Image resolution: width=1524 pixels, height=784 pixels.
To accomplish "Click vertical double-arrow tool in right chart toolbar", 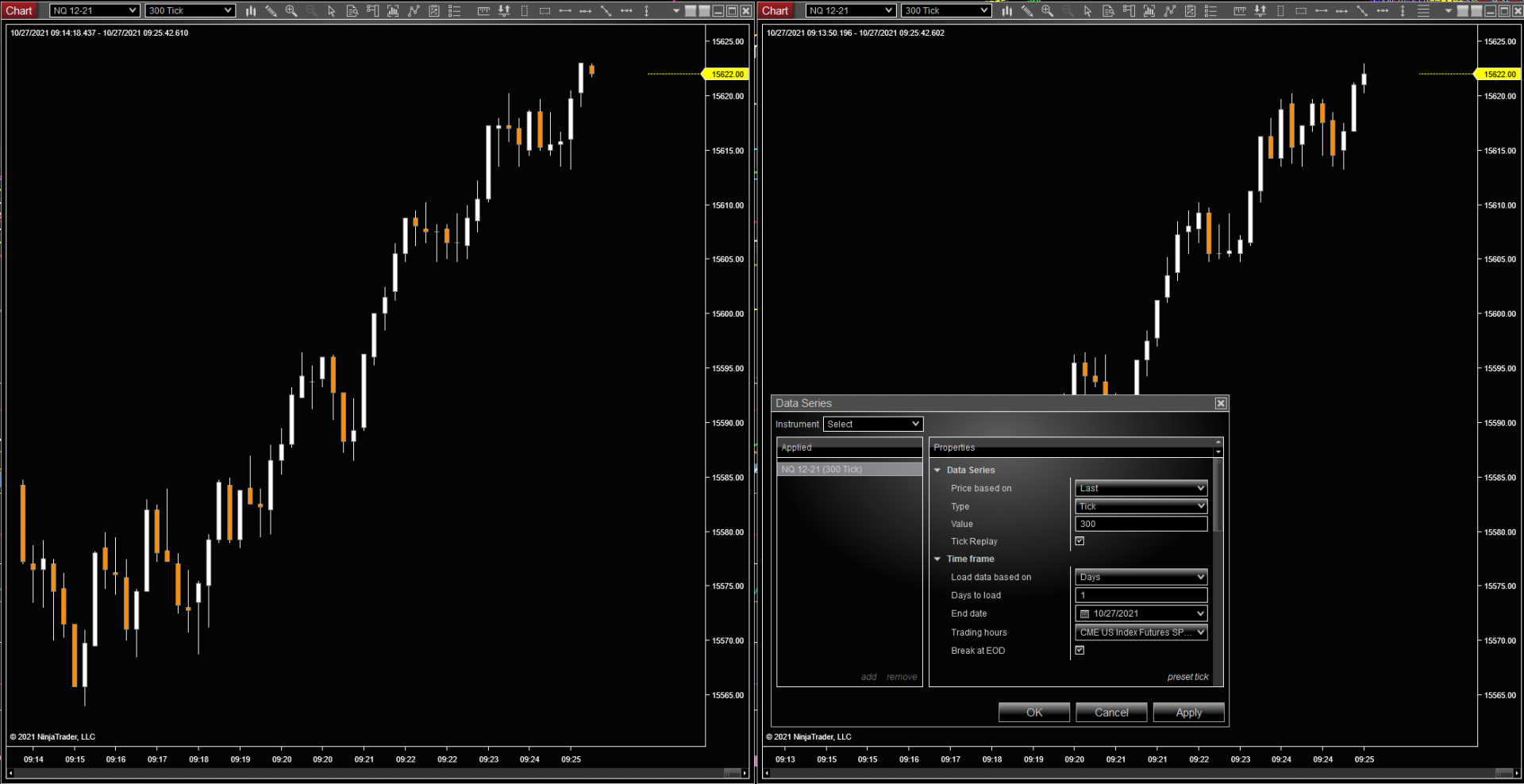I will point(1403,11).
